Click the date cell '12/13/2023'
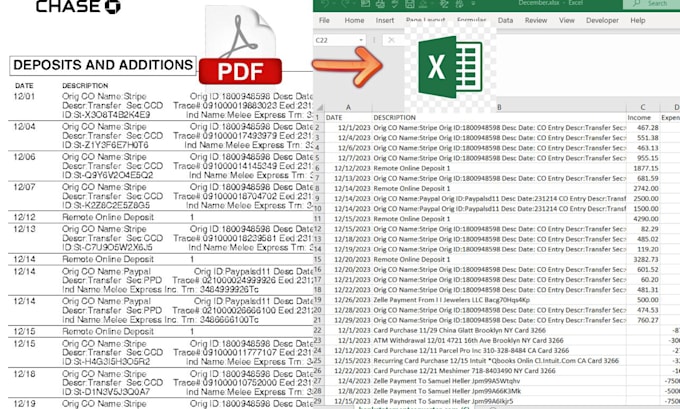Viewport: 680px width, 409px height. (x=348, y=178)
